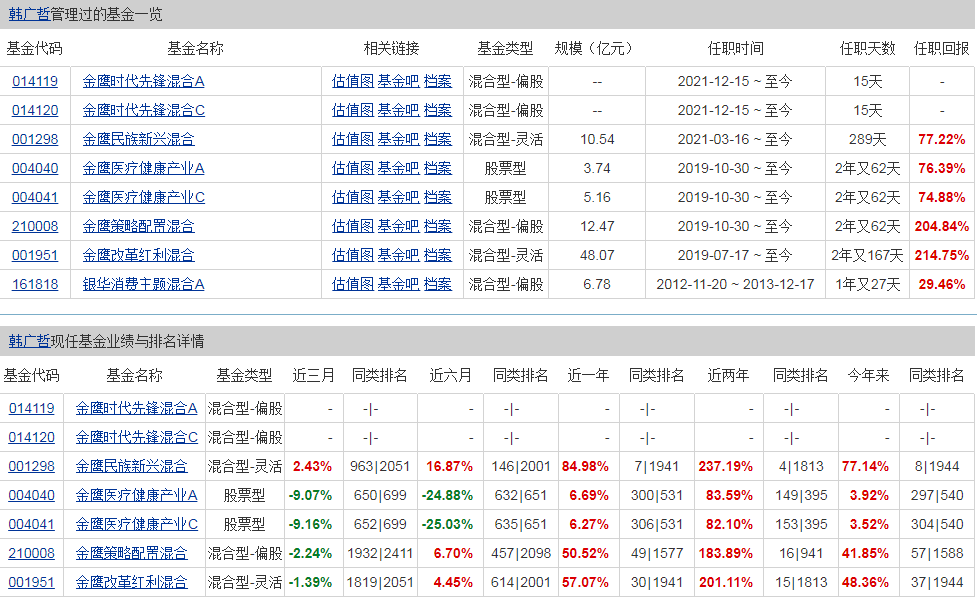
Task: Open 基金吧 for fund 210008
Action: pos(399,226)
